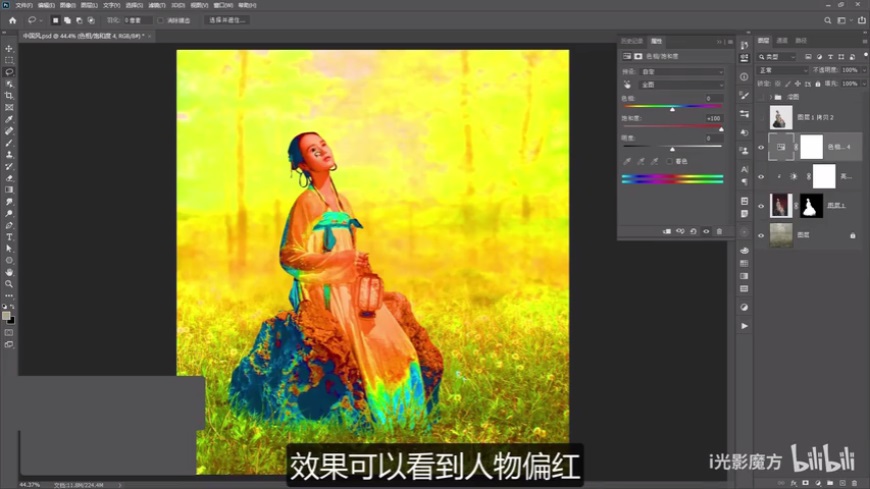
Task: Select the Frame tool
Action: 9,107
